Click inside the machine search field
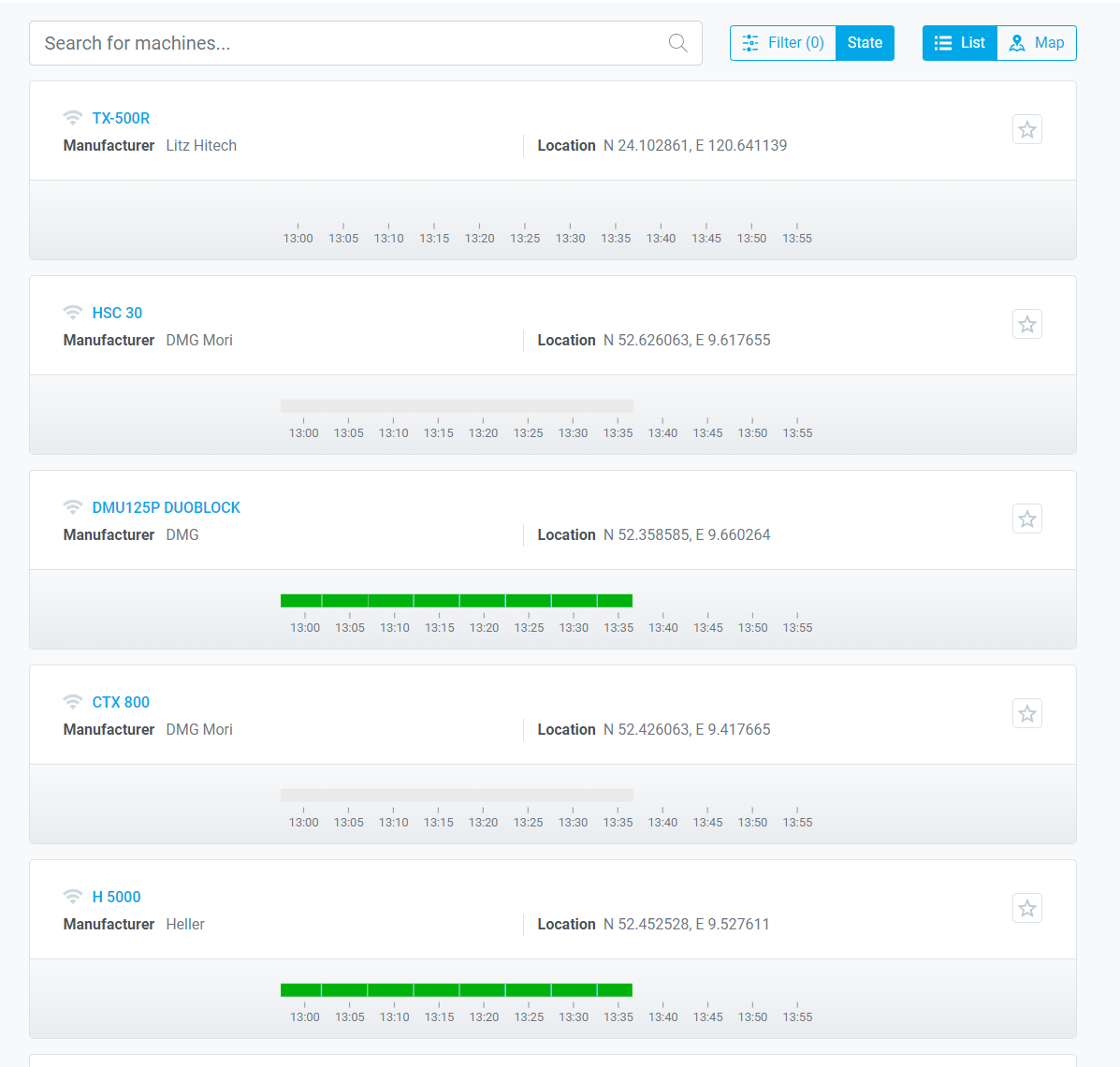 click(327, 42)
